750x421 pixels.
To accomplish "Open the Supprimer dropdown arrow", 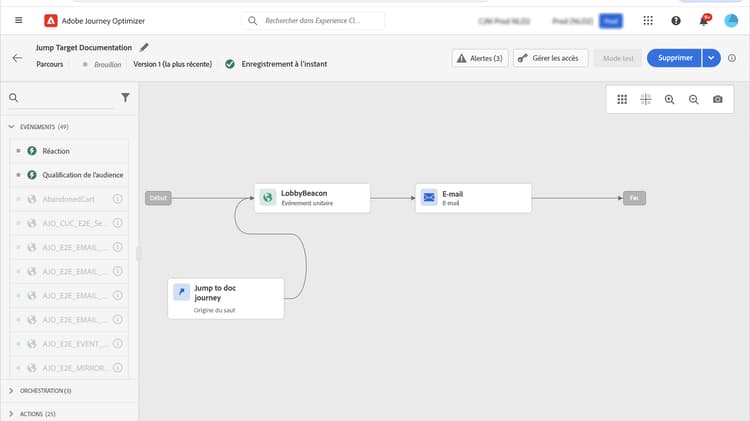I will point(711,58).
